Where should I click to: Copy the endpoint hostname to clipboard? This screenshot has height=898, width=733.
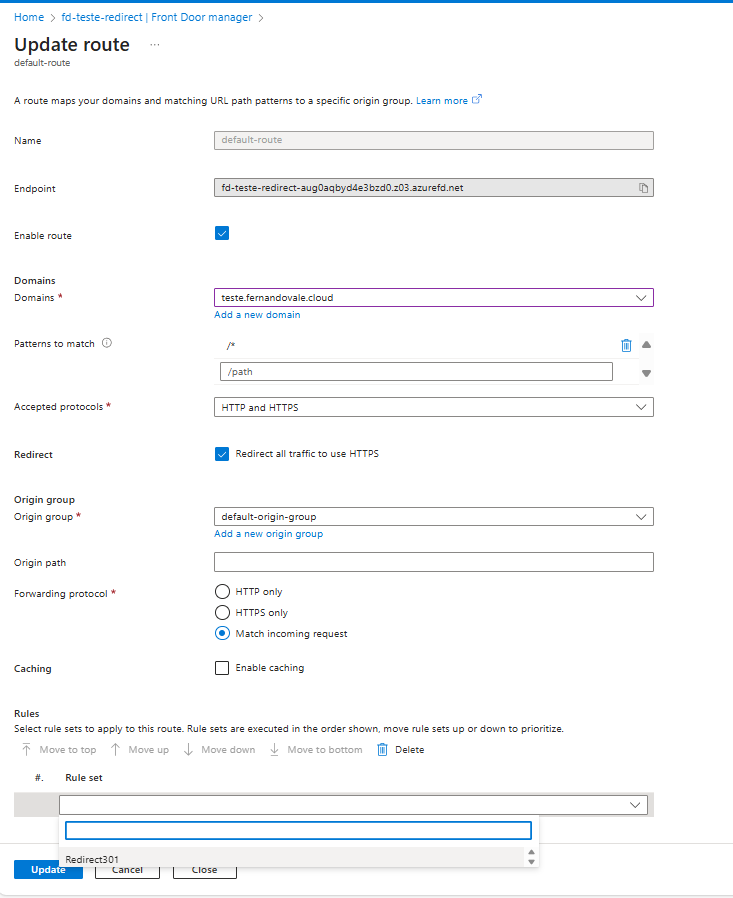point(643,188)
